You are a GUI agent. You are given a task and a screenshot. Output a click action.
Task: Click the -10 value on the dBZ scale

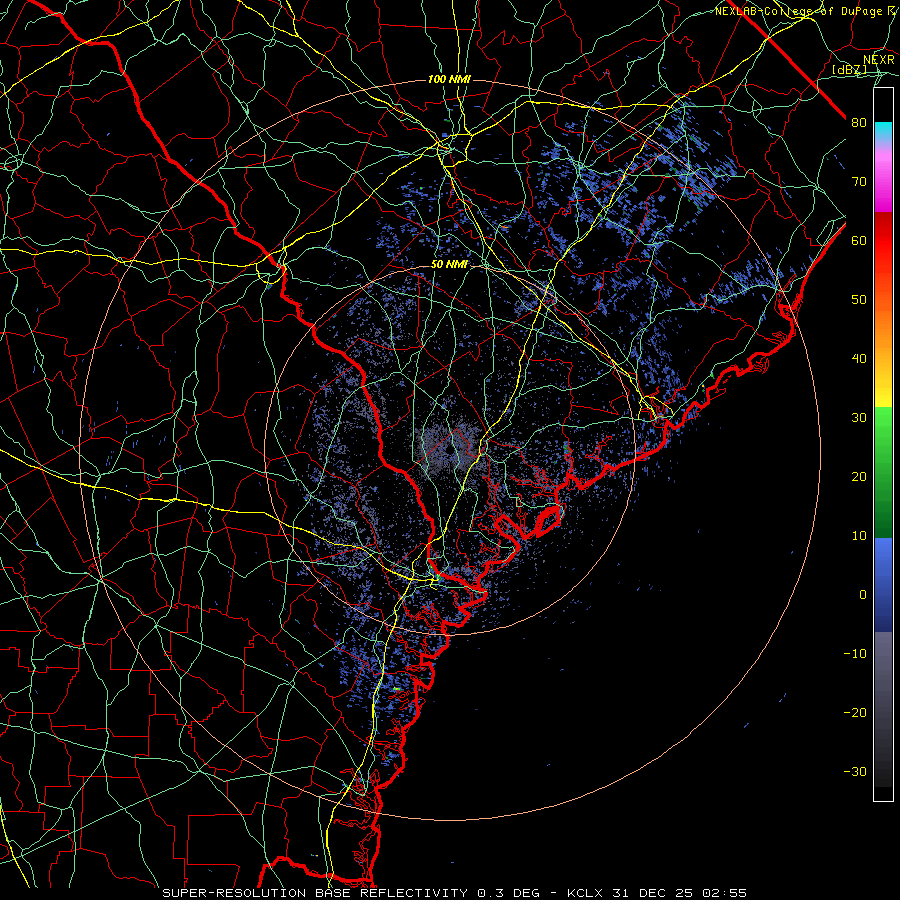(855, 654)
